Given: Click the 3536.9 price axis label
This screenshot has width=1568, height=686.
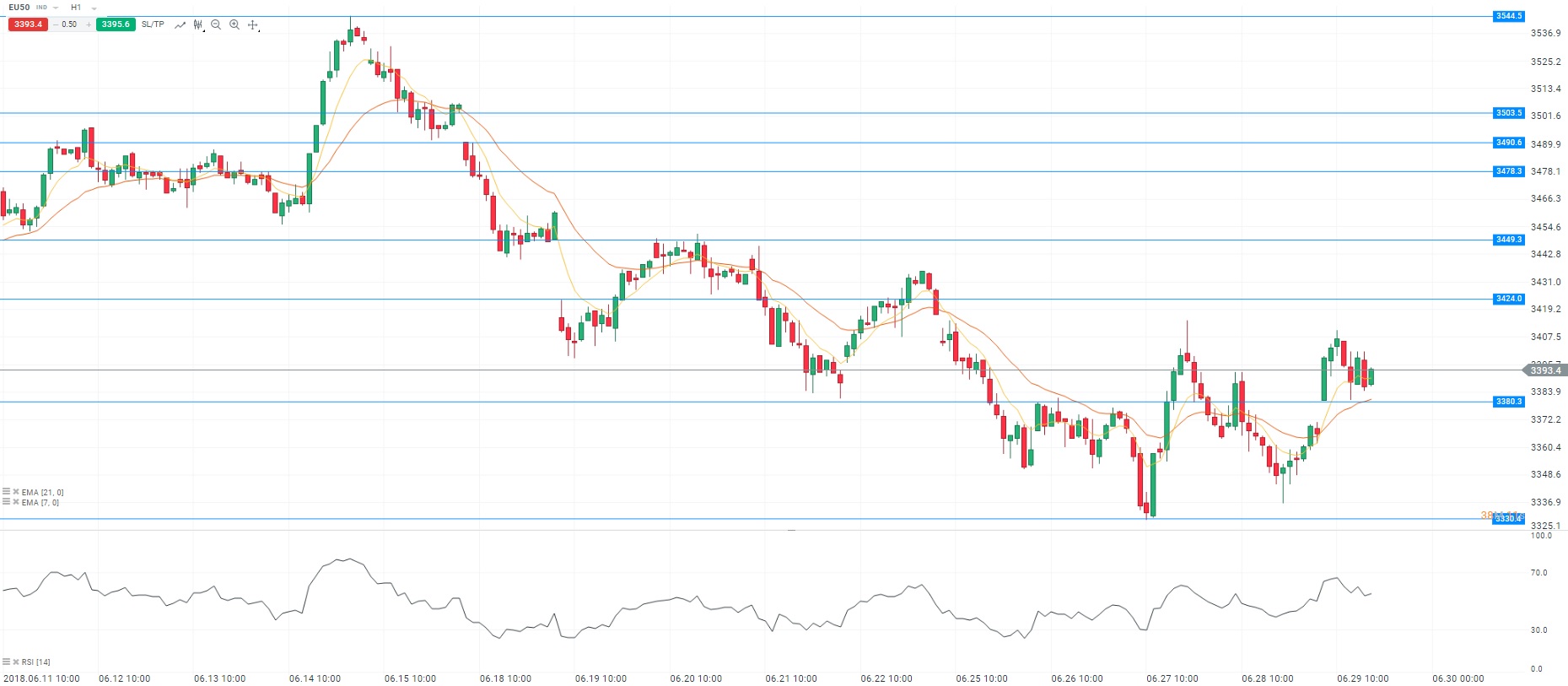Looking at the screenshot, I should (1545, 33).
